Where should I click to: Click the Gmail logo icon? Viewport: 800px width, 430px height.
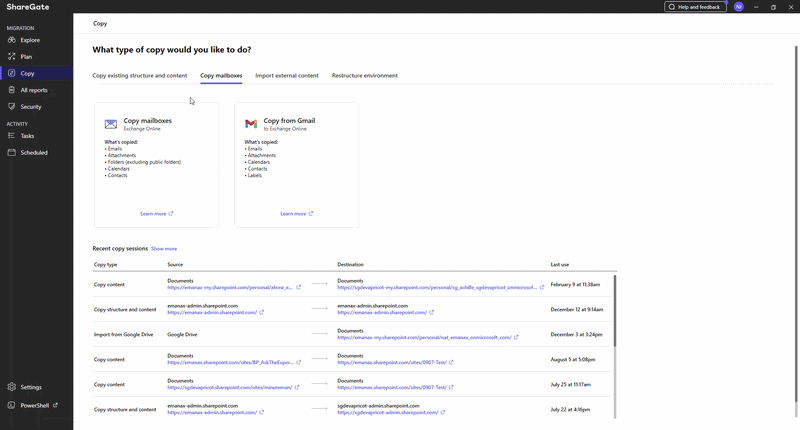coord(251,124)
